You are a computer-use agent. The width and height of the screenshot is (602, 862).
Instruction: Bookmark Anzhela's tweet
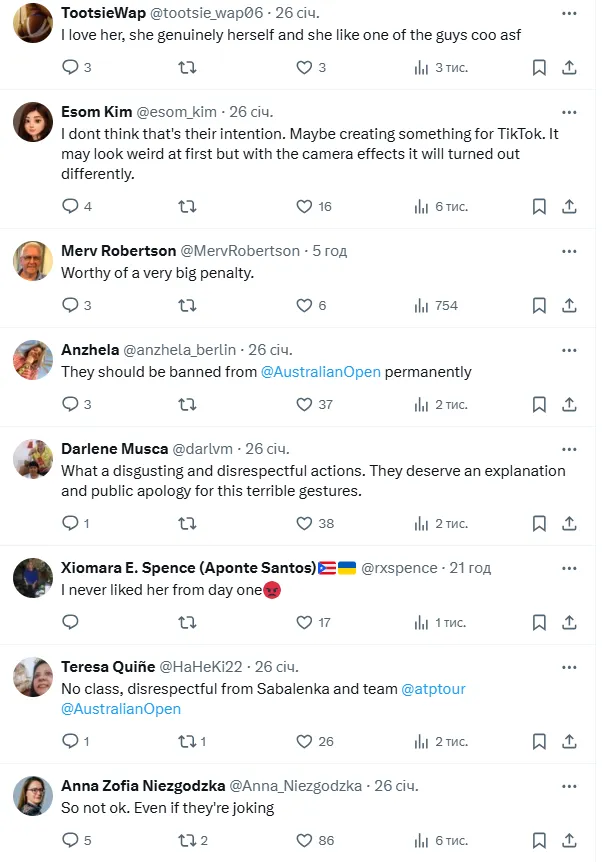(x=539, y=404)
